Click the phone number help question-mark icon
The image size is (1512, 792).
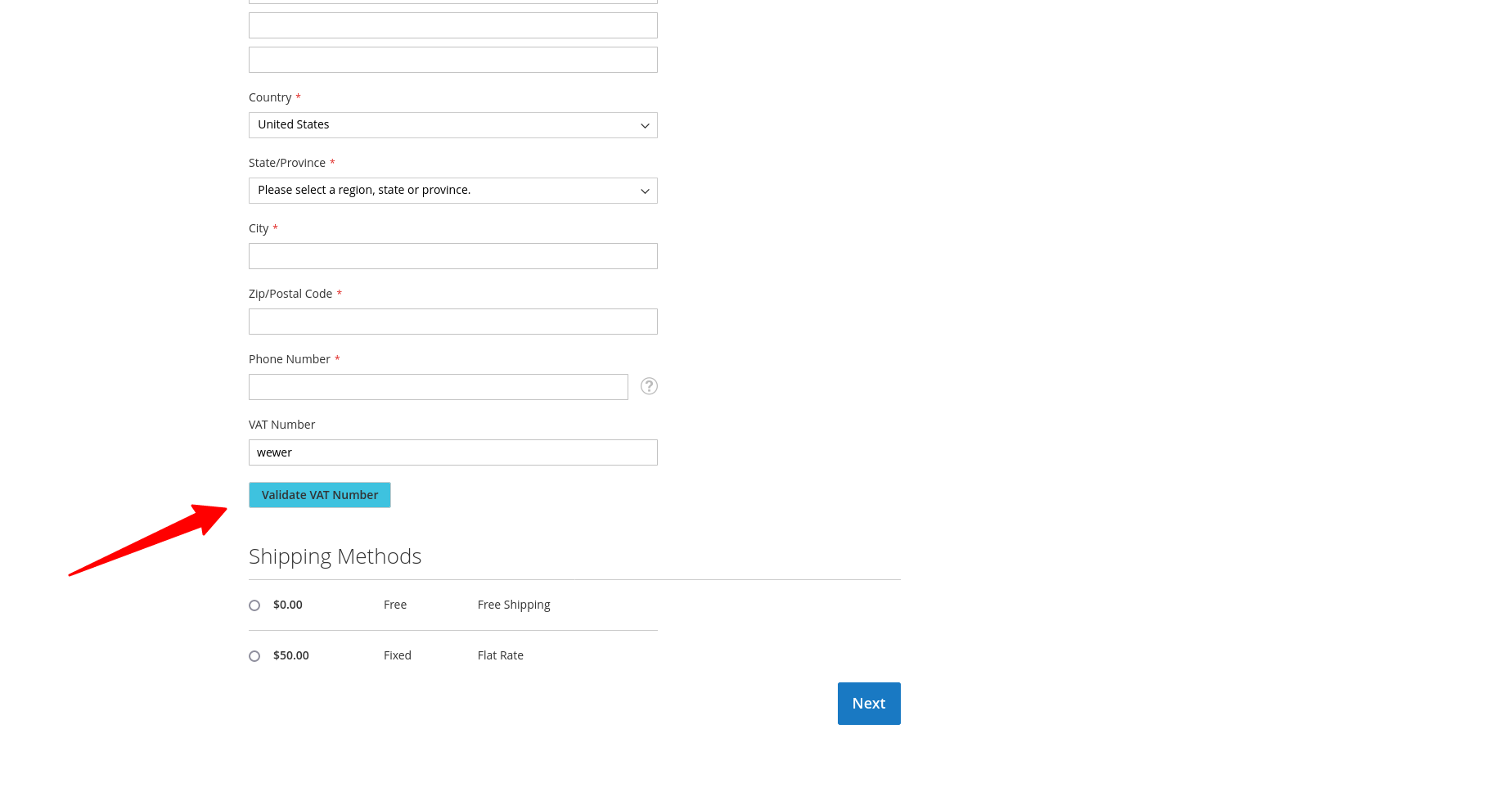[649, 386]
